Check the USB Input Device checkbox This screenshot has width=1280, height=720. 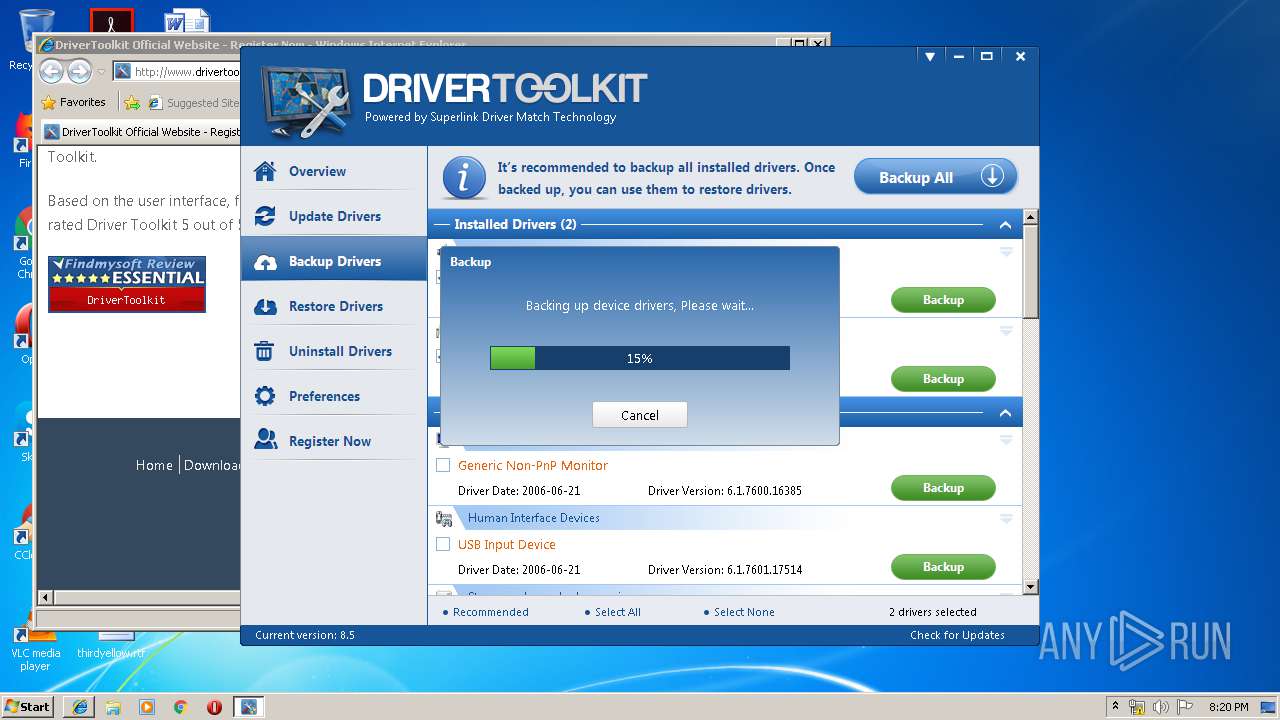coord(443,544)
